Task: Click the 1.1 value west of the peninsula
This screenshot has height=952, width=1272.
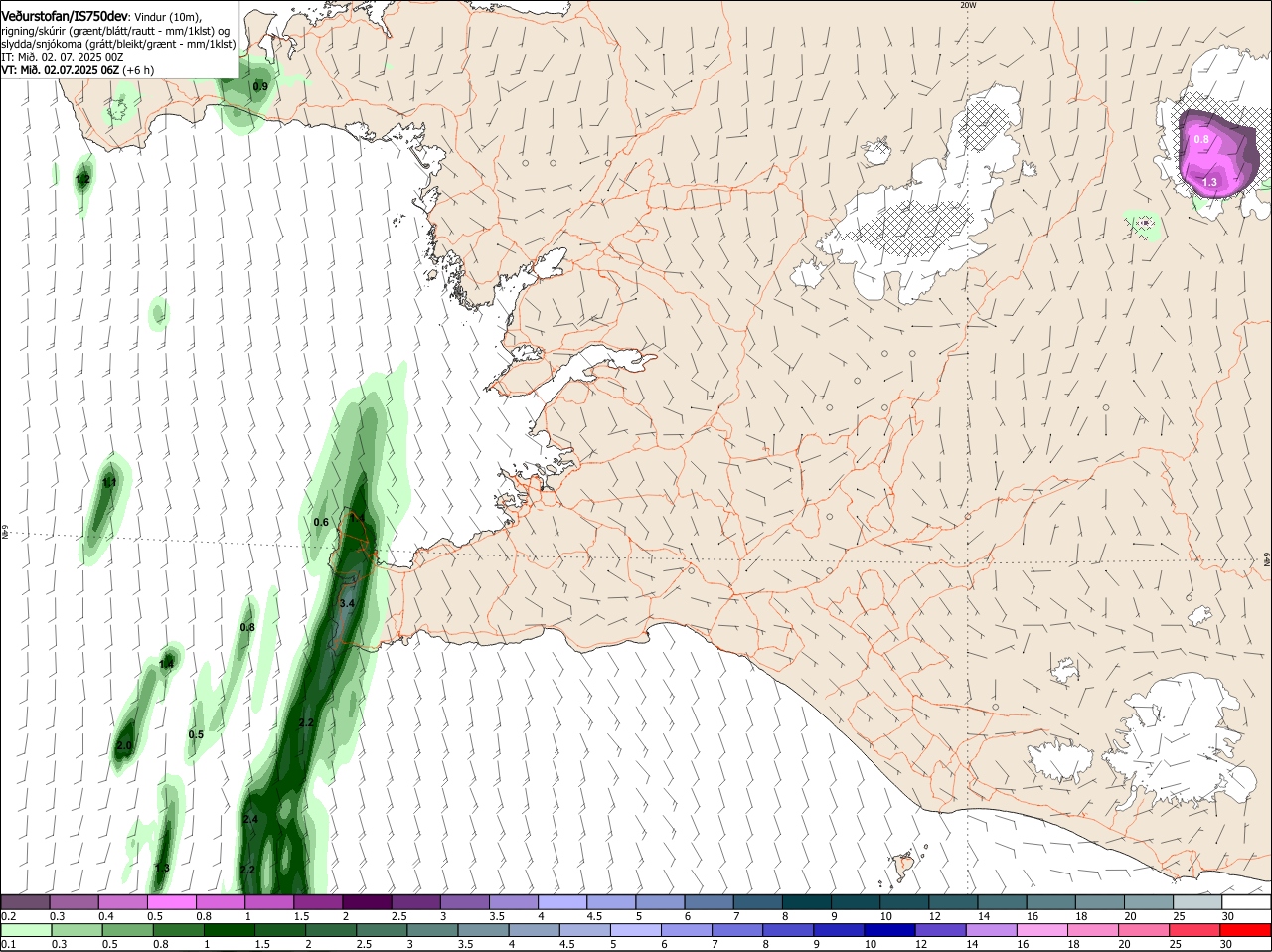Action: pyautogui.click(x=109, y=483)
